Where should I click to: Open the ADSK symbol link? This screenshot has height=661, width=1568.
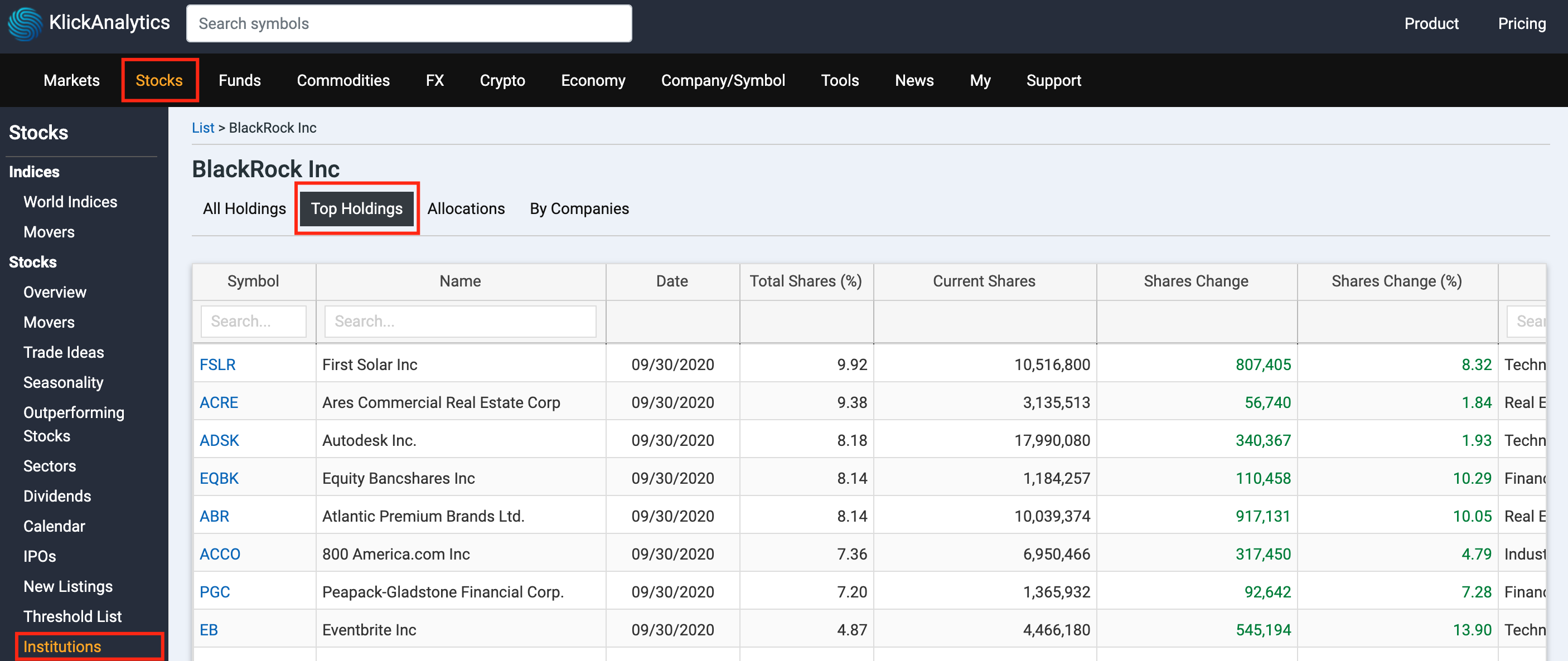219,441
